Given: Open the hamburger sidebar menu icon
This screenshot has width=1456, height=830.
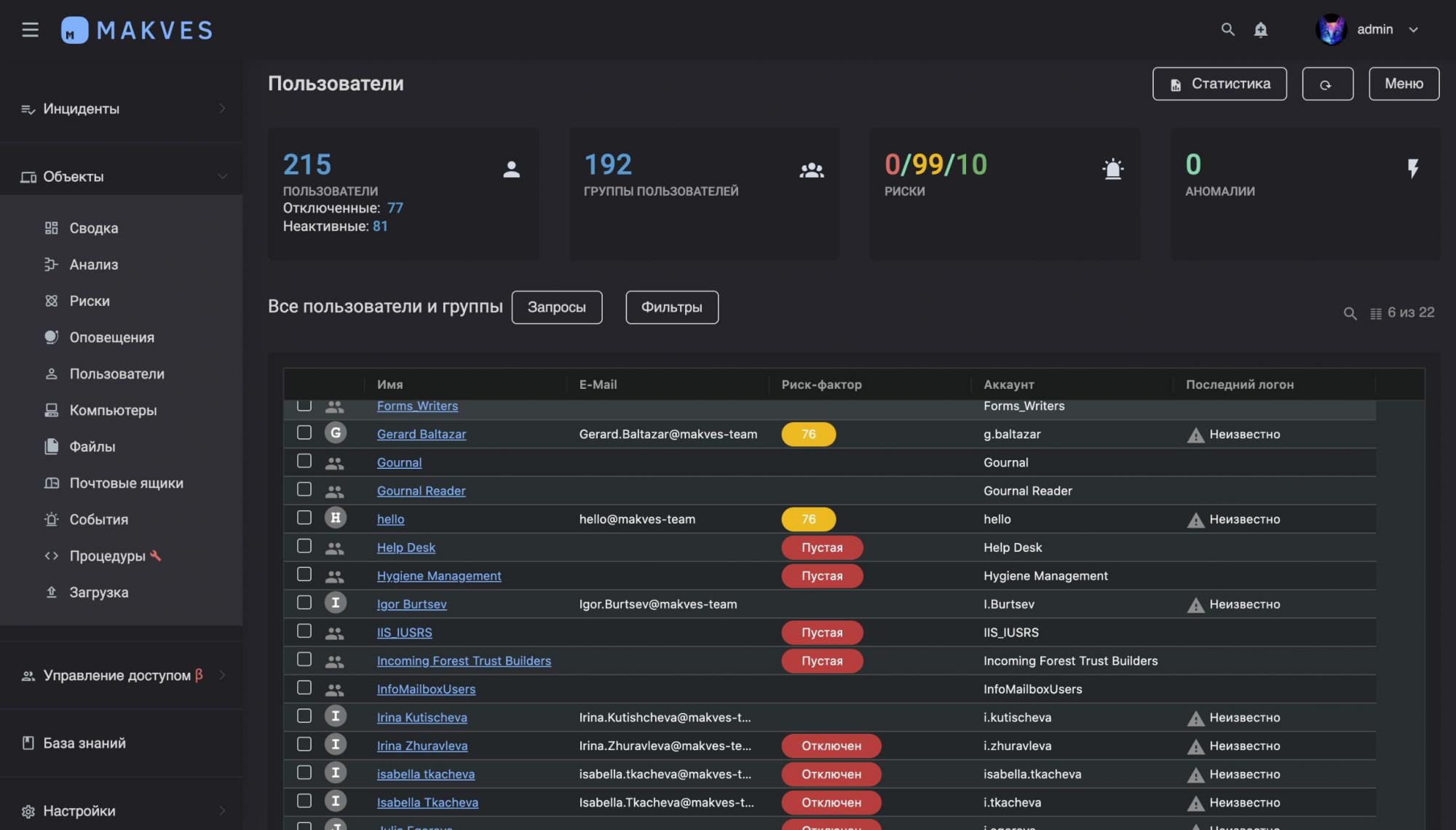Looking at the screenshot, I should (x=30, y=30).
